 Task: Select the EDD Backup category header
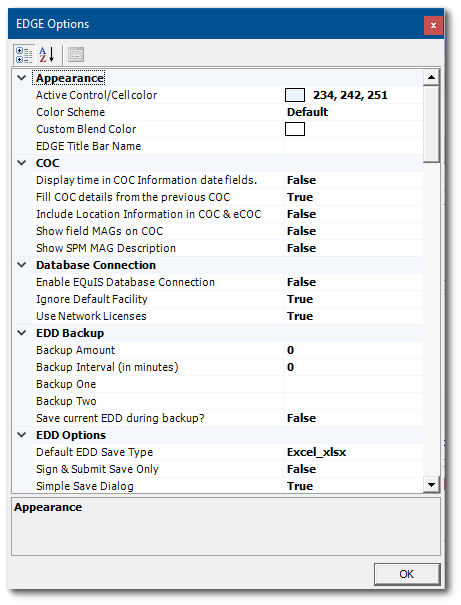pos(70,333)
